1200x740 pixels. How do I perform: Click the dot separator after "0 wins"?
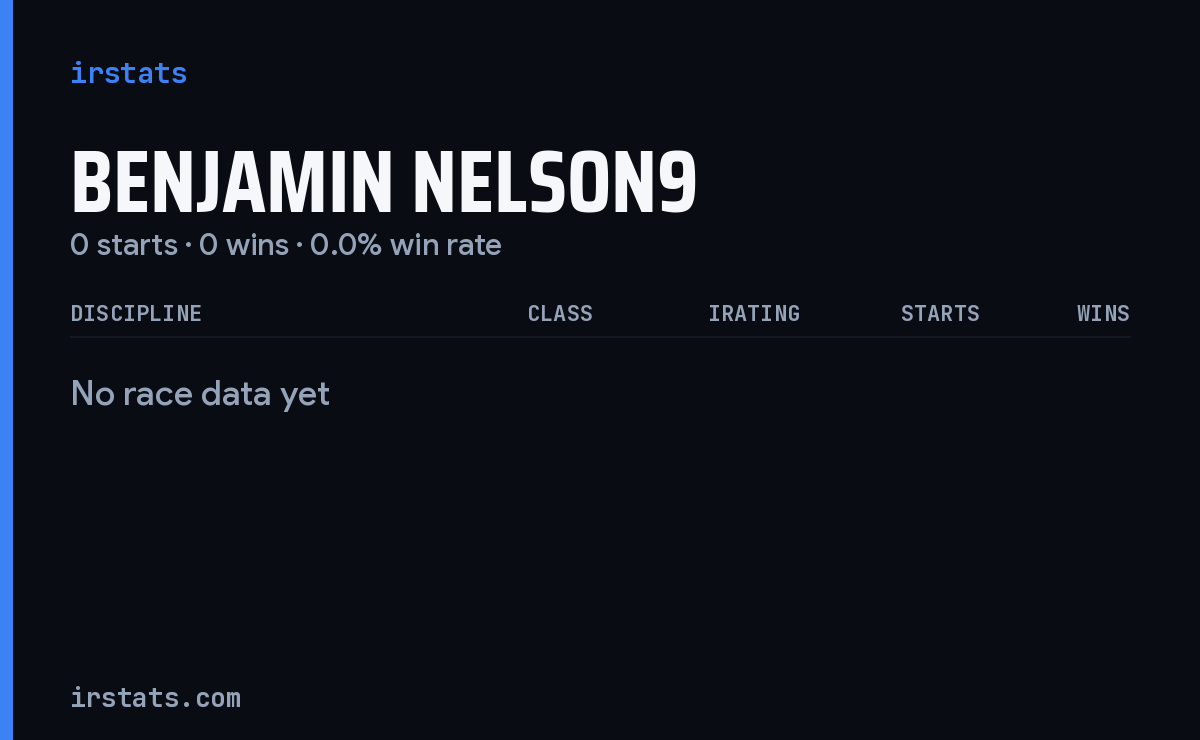tap(299, 246)
